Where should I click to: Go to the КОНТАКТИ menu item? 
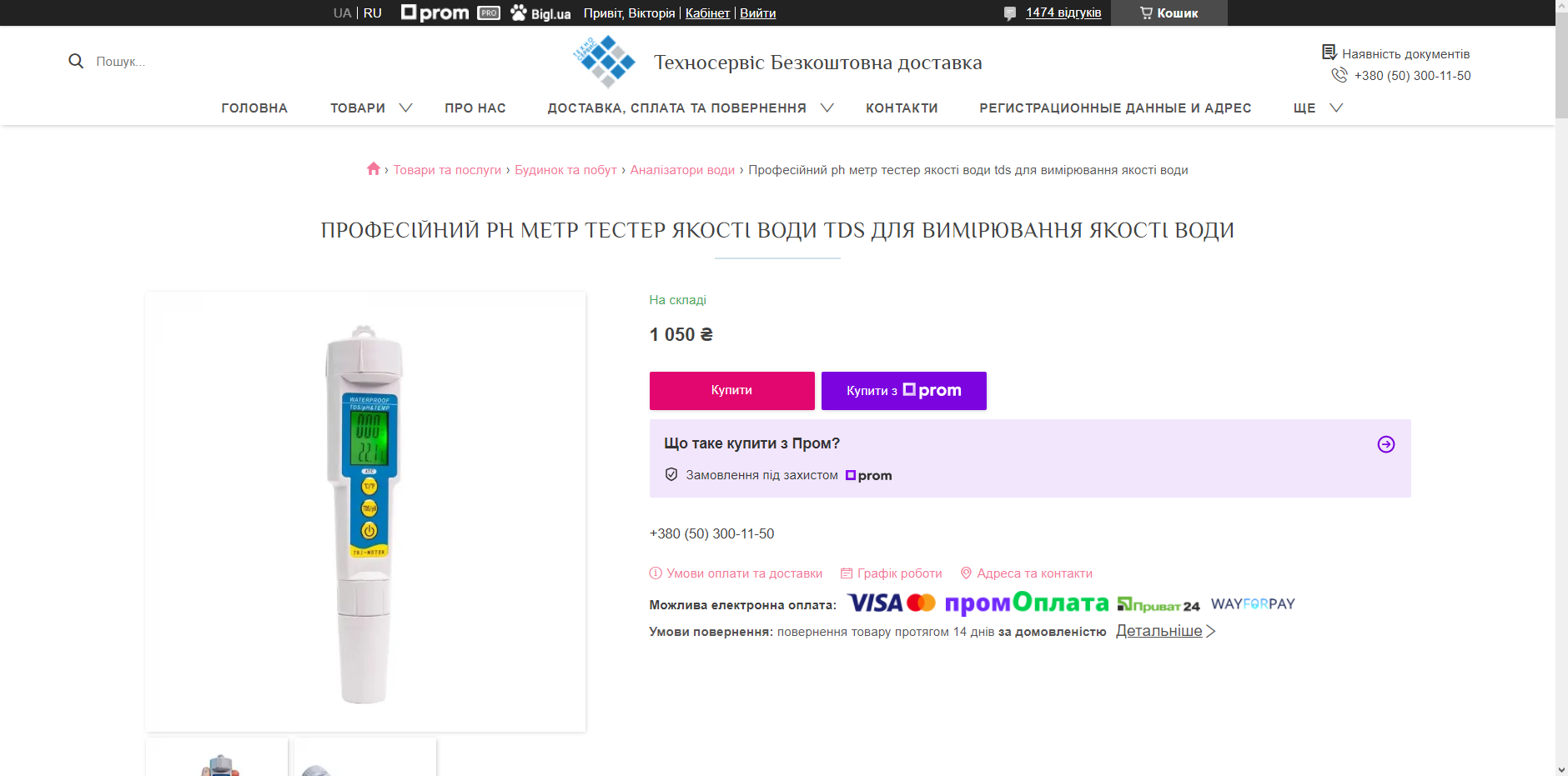pos(902,108)
